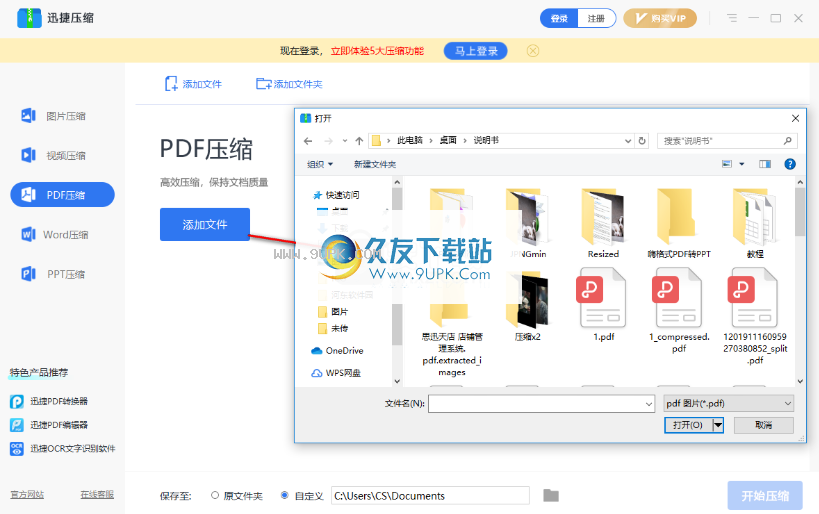Viewport: 819px width, 514px height.
Task: Select the 自定义 save radio button
Action: point(285,495)
